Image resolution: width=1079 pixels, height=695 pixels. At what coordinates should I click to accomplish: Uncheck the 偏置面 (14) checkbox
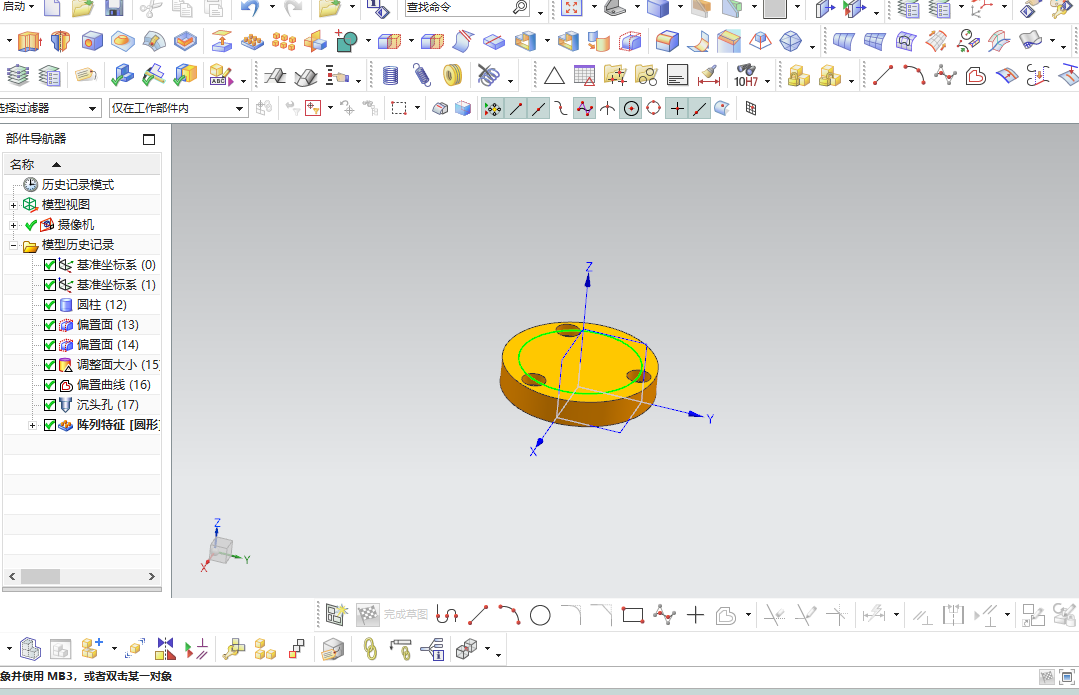coord(50,345)
